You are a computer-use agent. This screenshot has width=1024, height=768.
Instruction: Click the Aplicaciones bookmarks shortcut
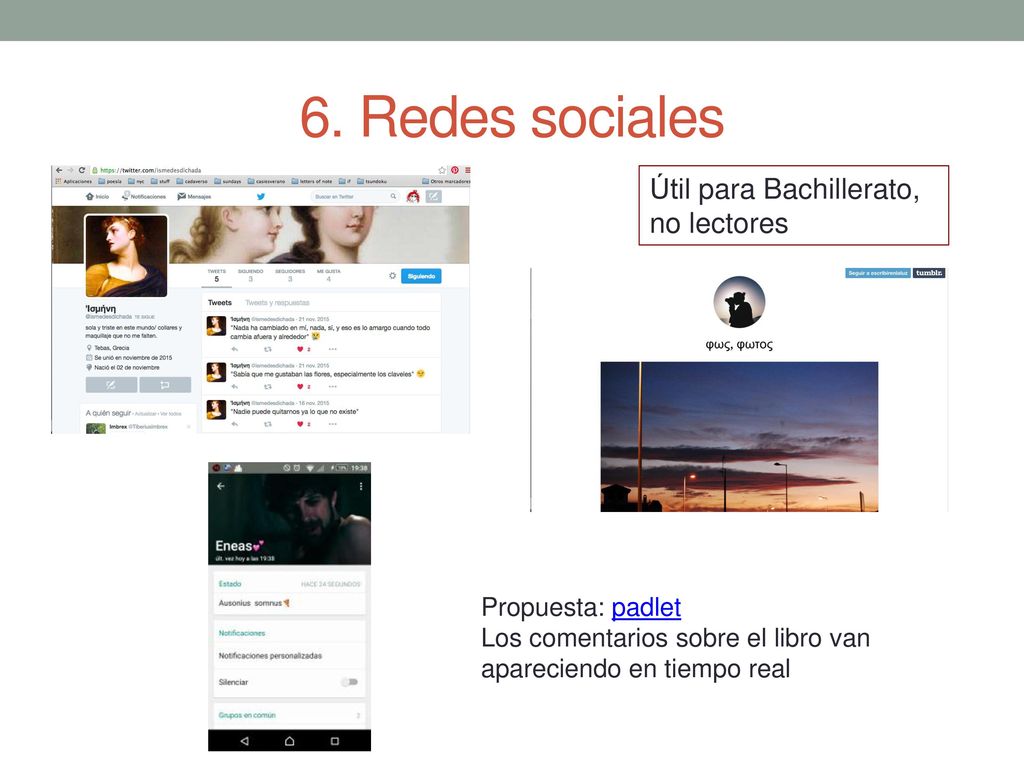pos(74,182)
